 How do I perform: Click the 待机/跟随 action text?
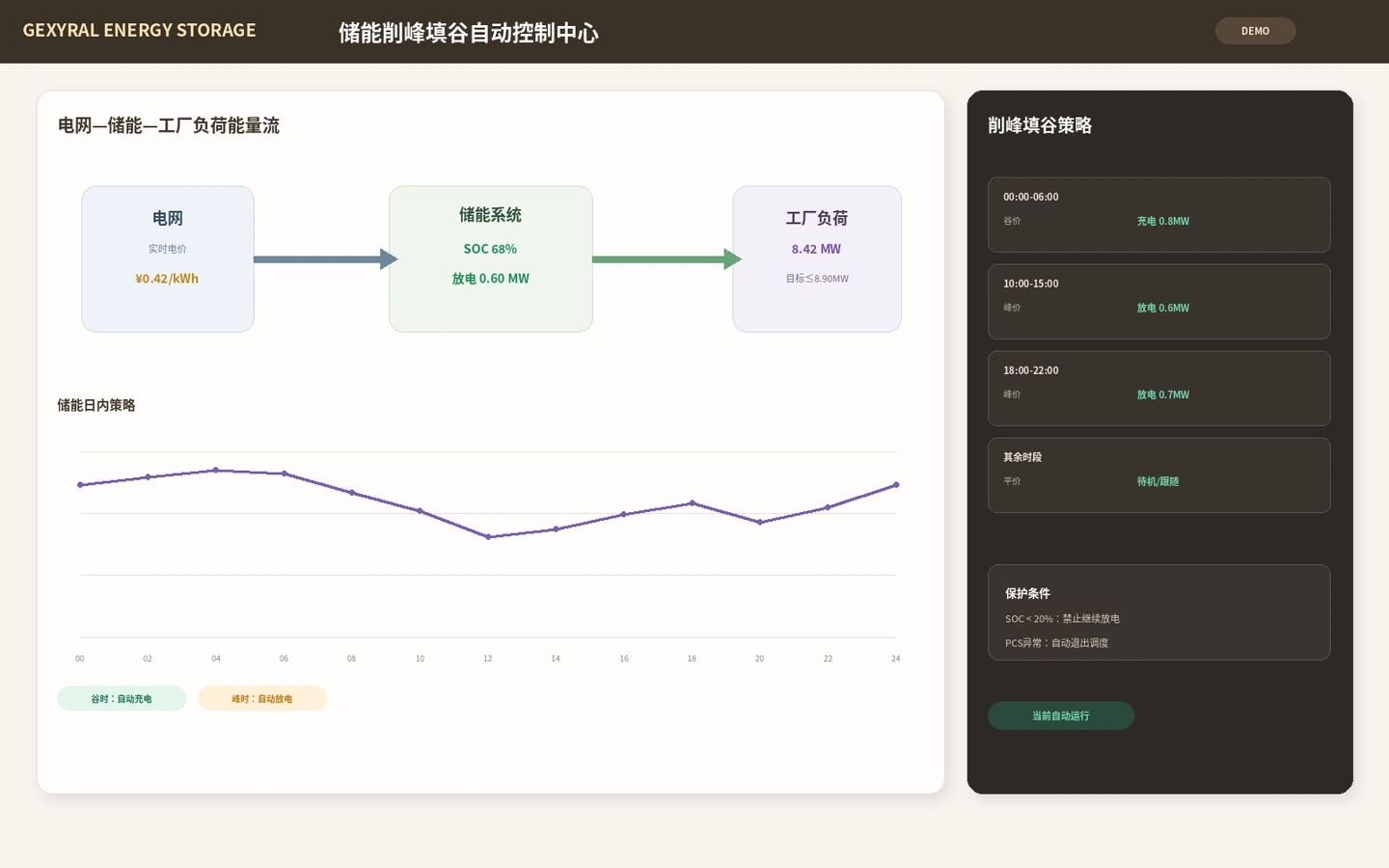[1157, 481]
